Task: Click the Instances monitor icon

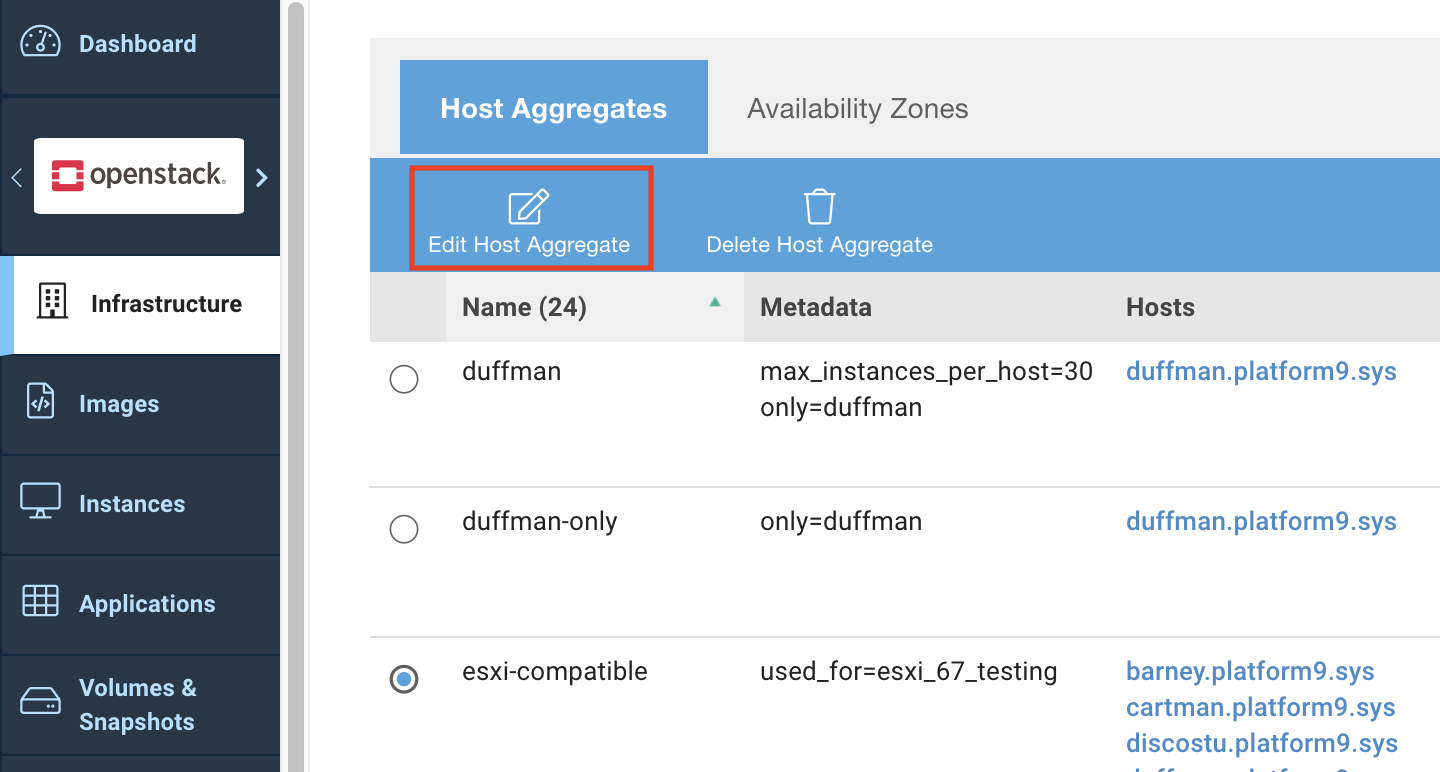Action: pos(41,501)
